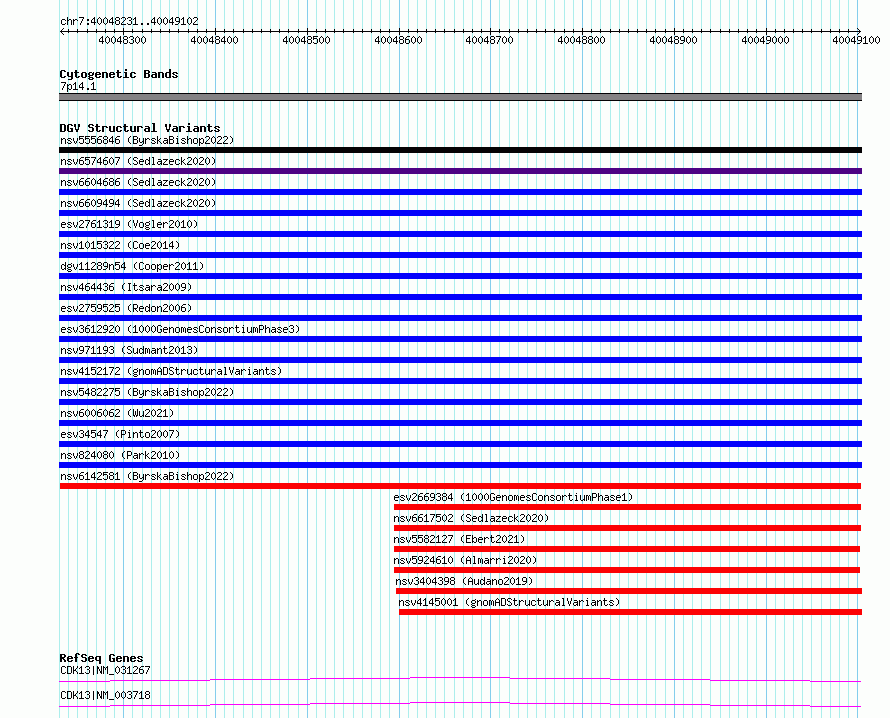890x718 pixels.
Task: Click esv3612920 (1000GenomesConsortiumPhase3) label
Action: click(x=180, y=329)
